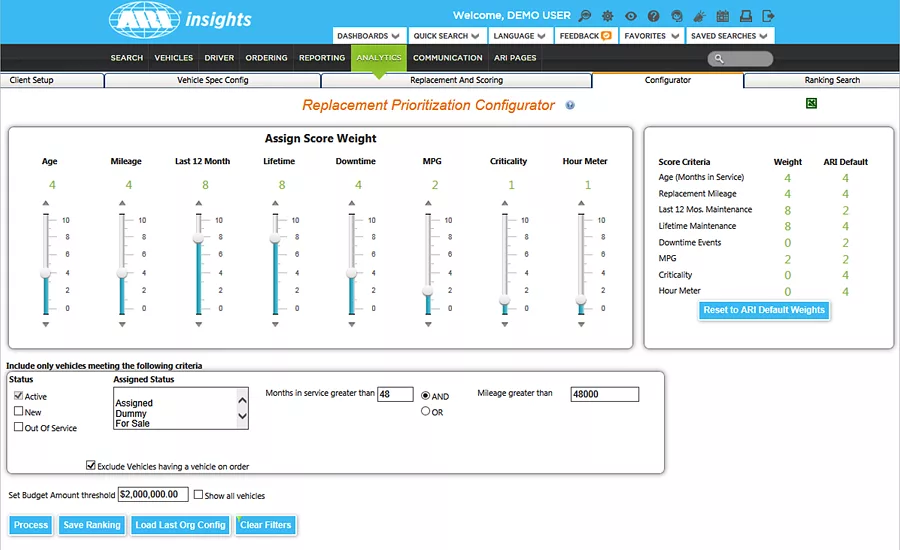Click help icon next to Configurator title
The height and width of the screenshot is (550, 900).
click(x=569, y=105)
